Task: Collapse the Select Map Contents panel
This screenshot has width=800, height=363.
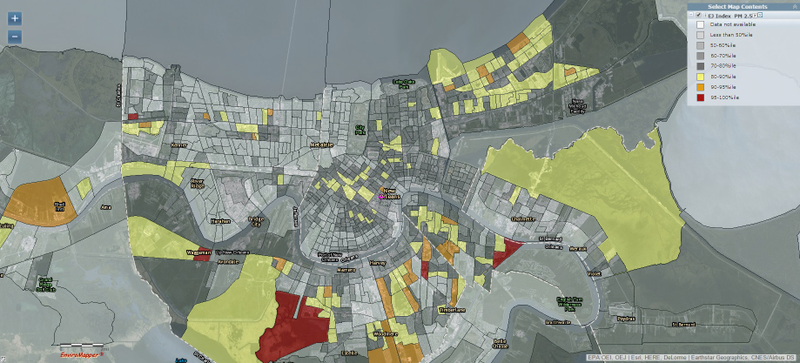Action: pos(794,7)
